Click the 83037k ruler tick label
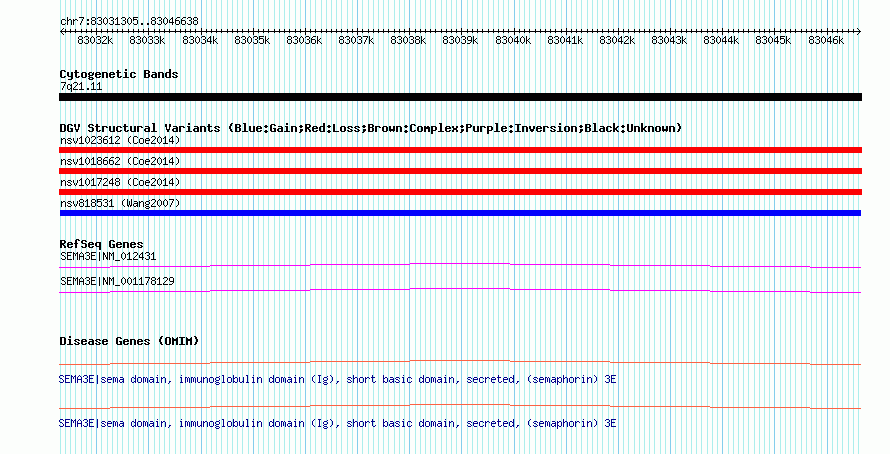Viewport: 890px width, 454px height. pyautogui.click(x=356, y=41)
